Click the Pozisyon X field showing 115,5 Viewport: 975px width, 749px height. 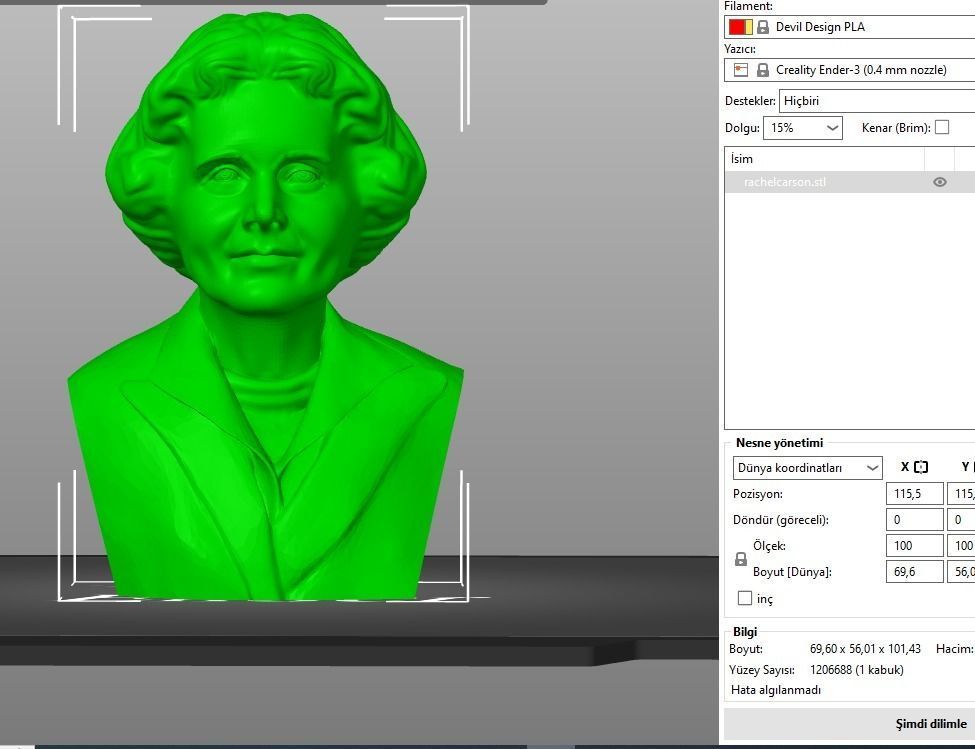coord(915,494)
